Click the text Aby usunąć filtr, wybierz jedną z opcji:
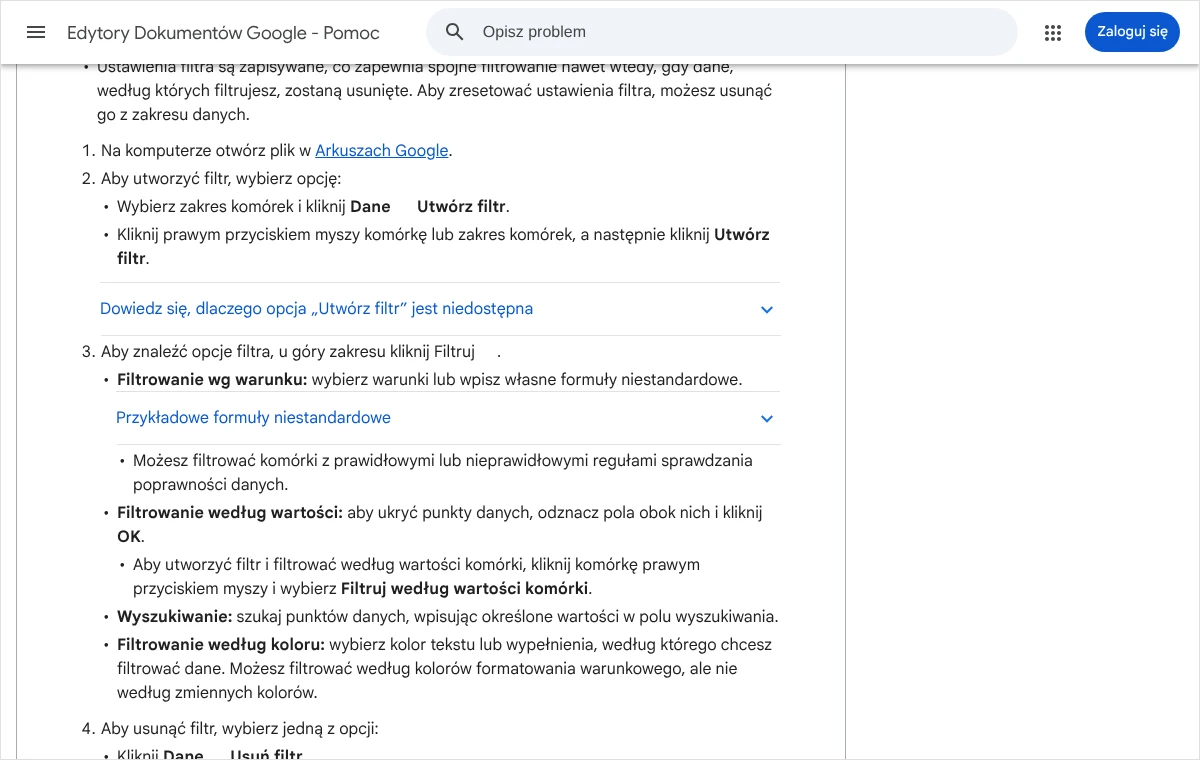This screenshot has height=760, width=1200. point(240,729)
